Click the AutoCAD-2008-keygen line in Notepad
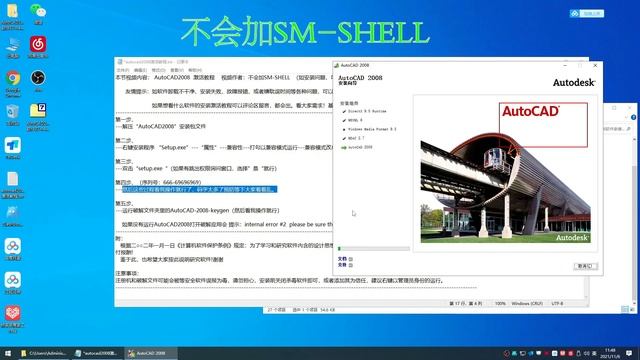640x360 pixels. pos(198,211)
